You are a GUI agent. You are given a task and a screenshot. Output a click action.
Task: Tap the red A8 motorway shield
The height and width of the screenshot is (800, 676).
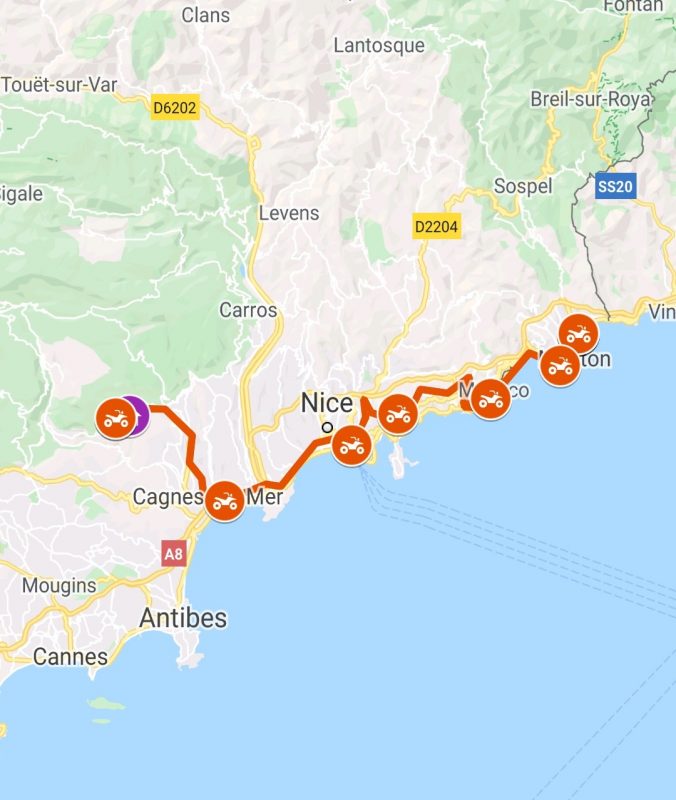pos(173,554)
